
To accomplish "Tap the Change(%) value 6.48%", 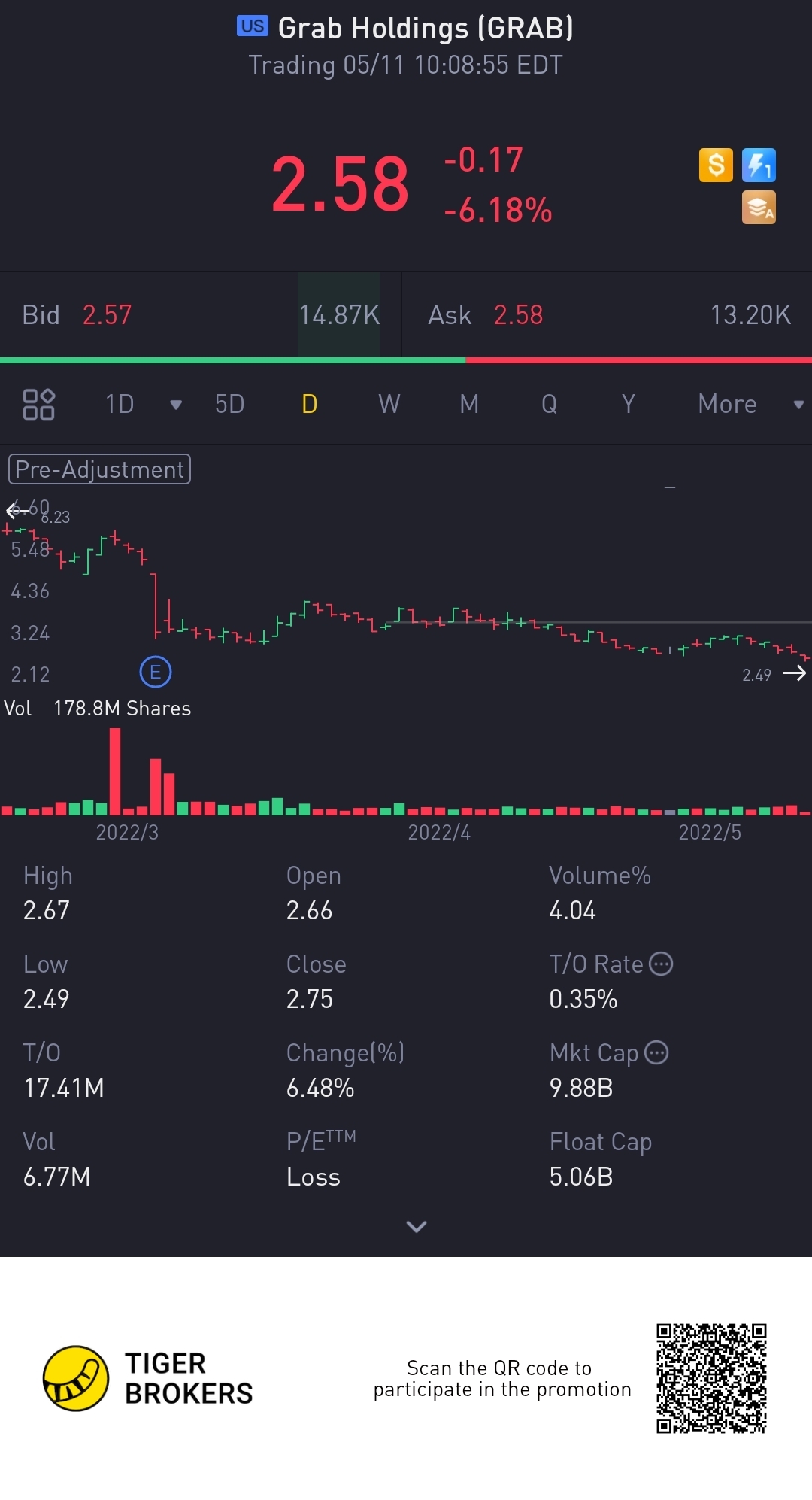I will (x=320, y=1088).
